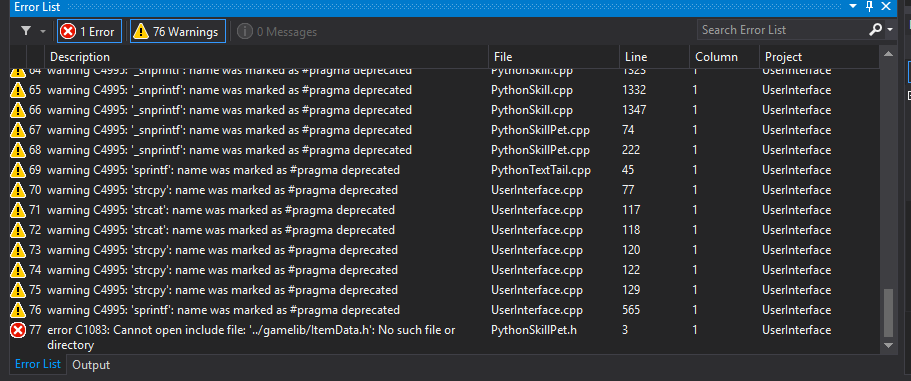911x381 pixels.
Task: Select the error icon on row 77
Action: click(x=18, y=330)
